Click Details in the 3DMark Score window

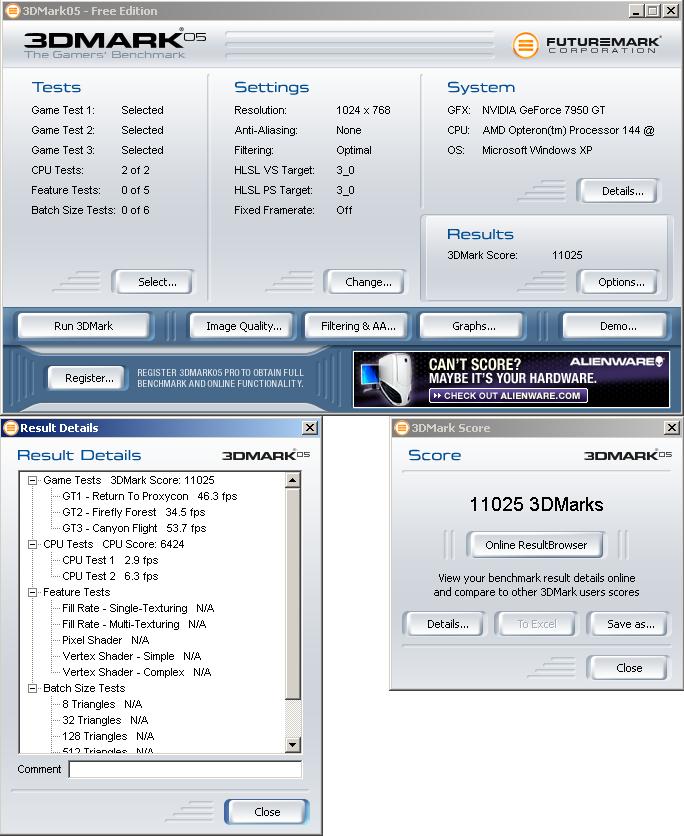pos(444,624)
